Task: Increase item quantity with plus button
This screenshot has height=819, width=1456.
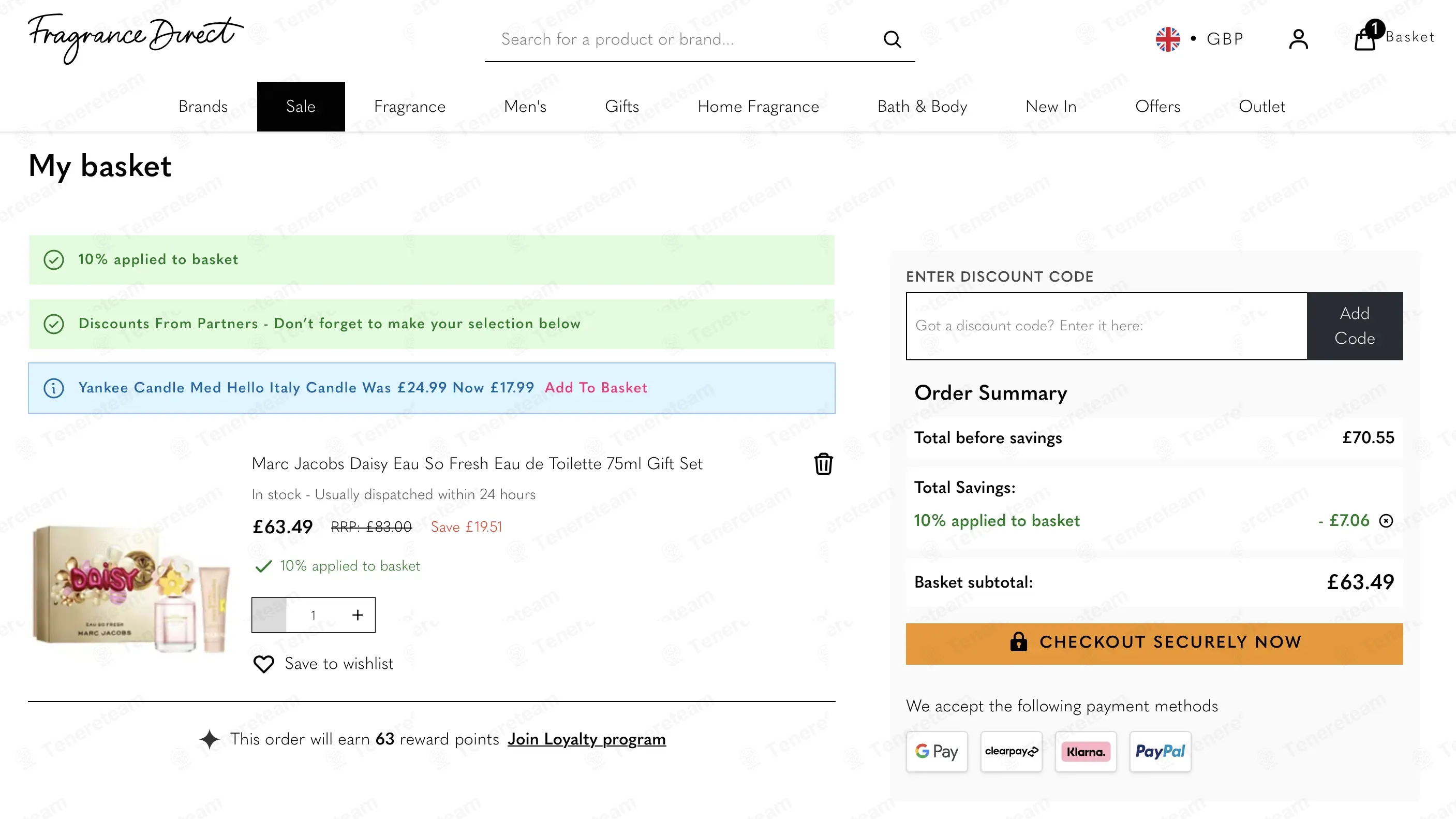Action: (x=358, y=615)
